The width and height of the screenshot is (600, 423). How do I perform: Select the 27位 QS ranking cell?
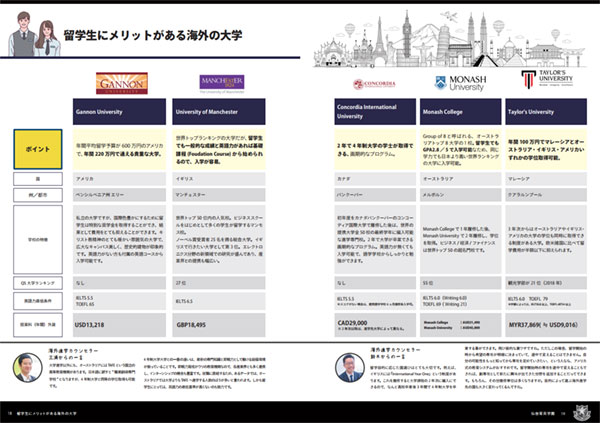(x=218, y=283)
